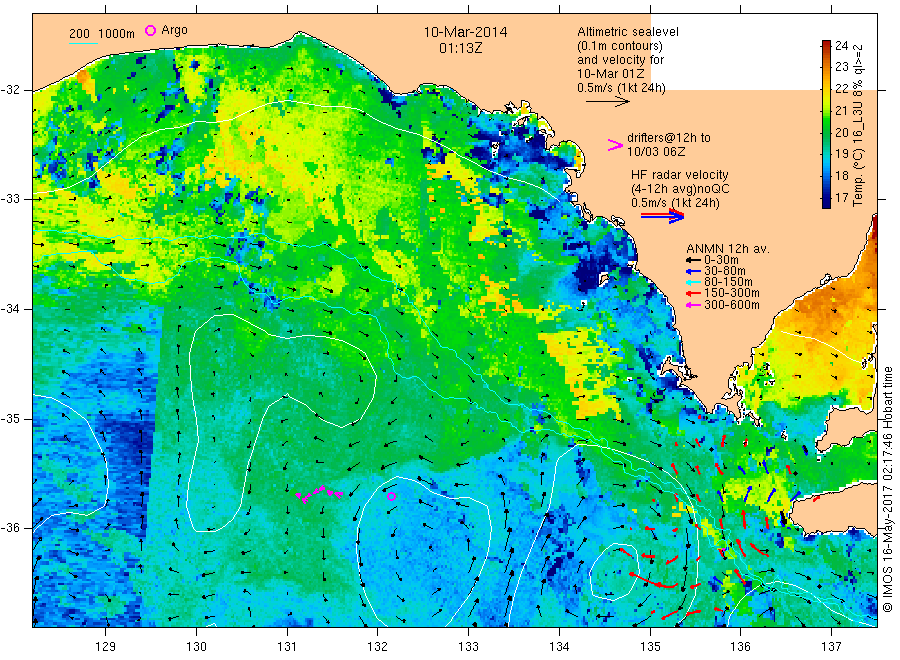Viewport: 900px width, 660px height.
Task: Click the magenta drifter track near 131E
Action: coord(319,494)
